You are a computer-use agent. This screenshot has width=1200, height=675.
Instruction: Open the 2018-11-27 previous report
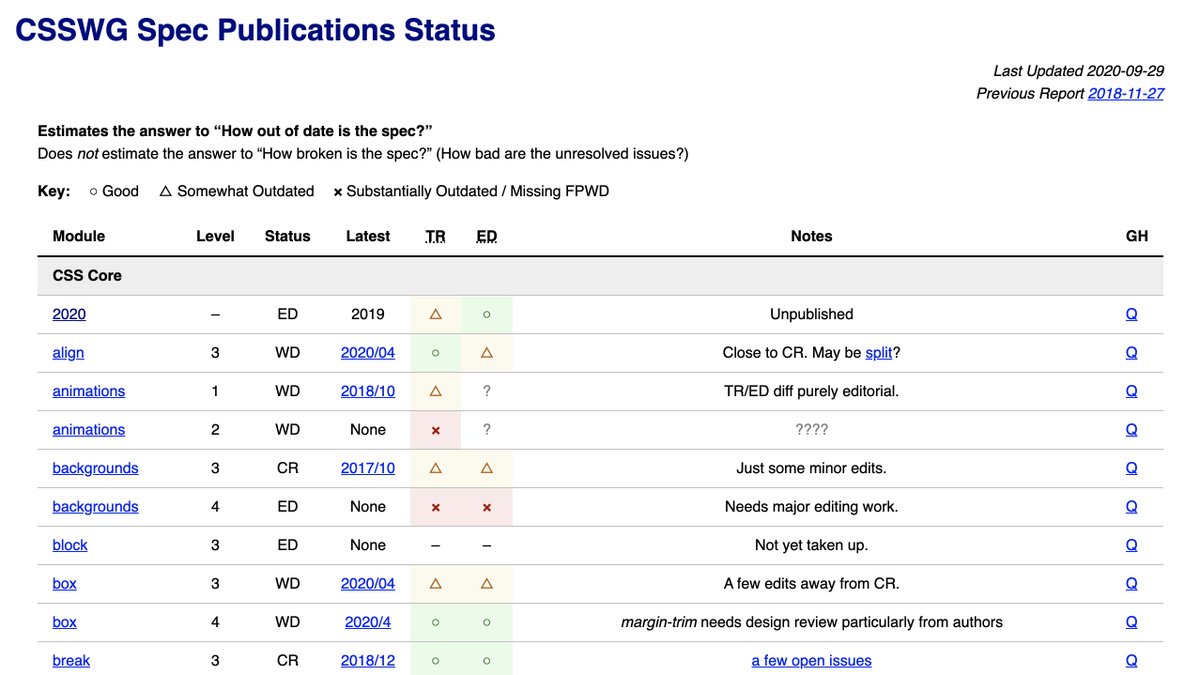(1128, 93)
